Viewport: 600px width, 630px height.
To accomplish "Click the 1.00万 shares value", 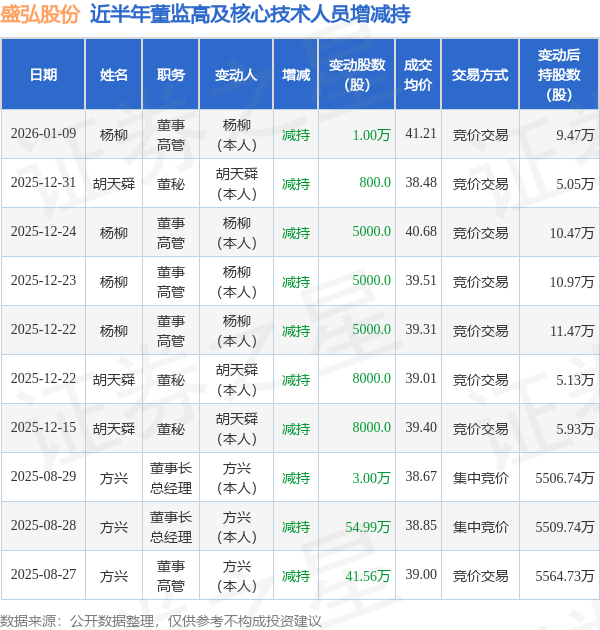I will [371, 135].
